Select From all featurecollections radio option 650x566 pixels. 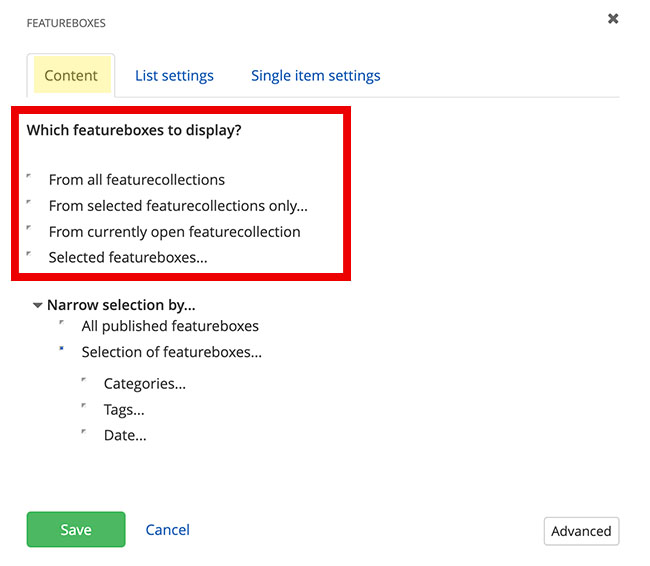point(29,176)
